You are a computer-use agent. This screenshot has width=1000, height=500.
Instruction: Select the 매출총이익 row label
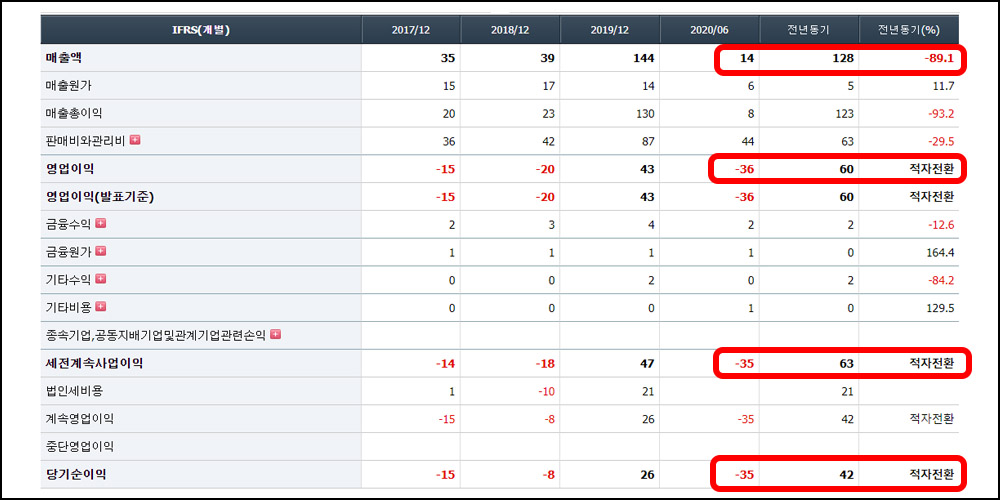click(74, 114)
